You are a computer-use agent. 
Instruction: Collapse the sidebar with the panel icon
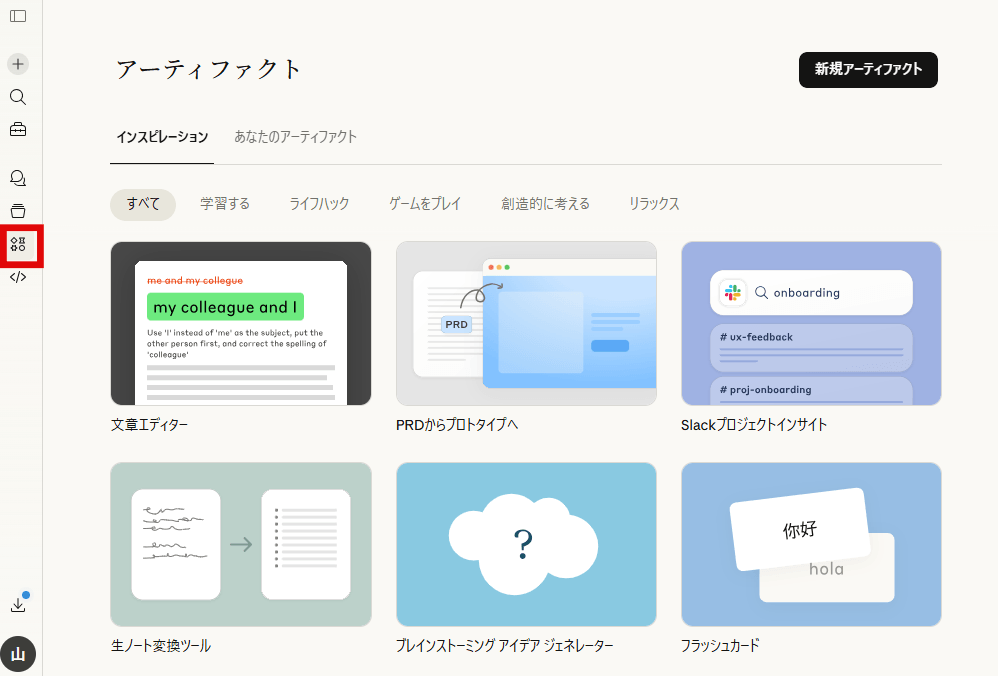click(16, 16)
